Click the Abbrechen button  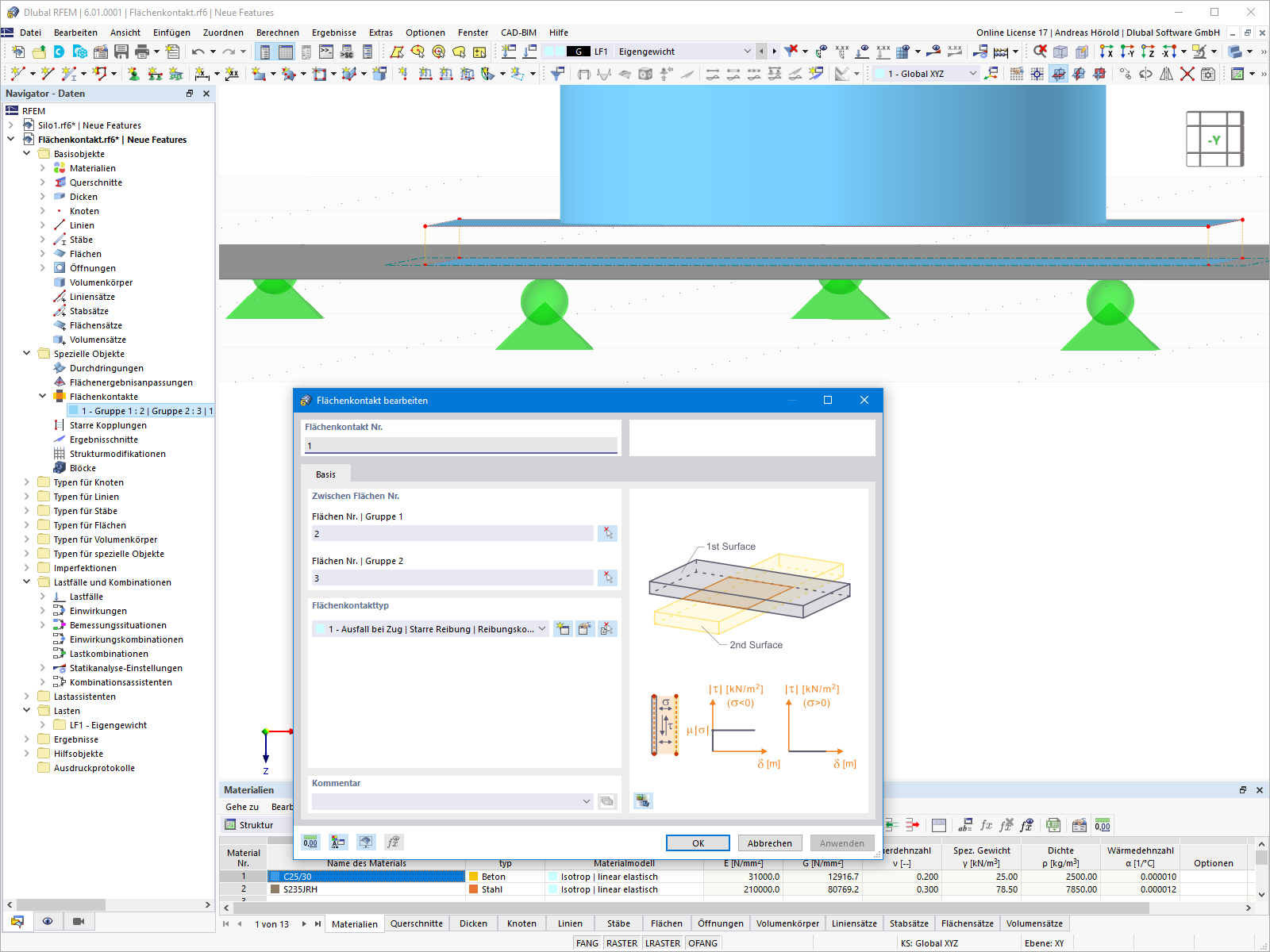point(770,843)
